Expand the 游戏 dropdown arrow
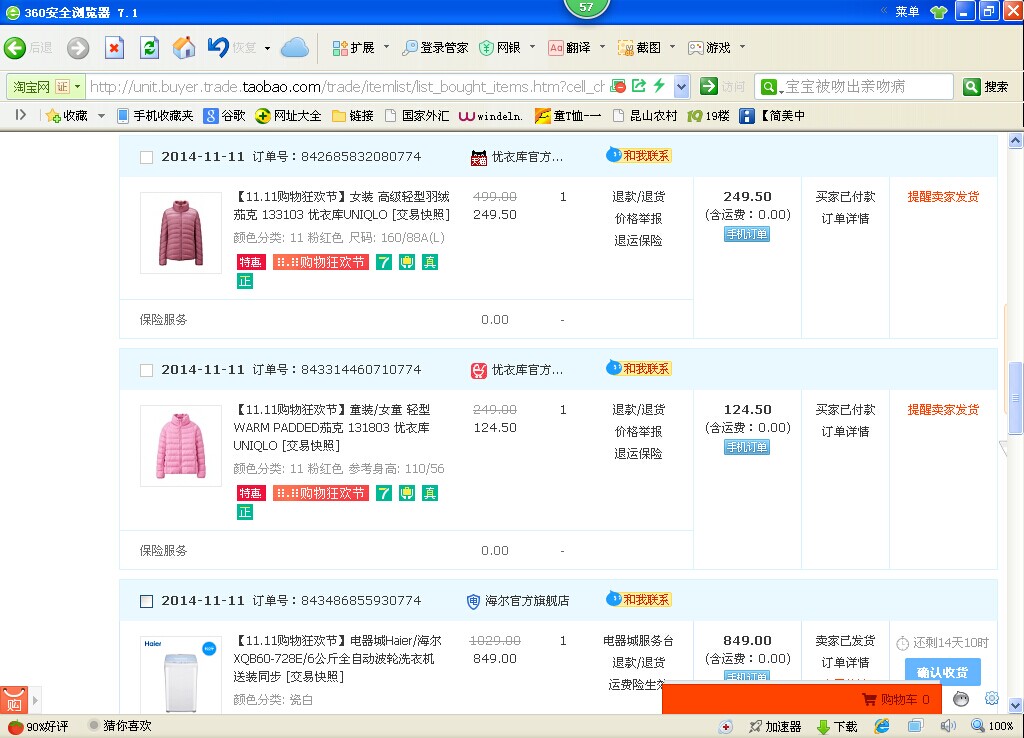Screen dimensions: 1024x738 point(742,47)
